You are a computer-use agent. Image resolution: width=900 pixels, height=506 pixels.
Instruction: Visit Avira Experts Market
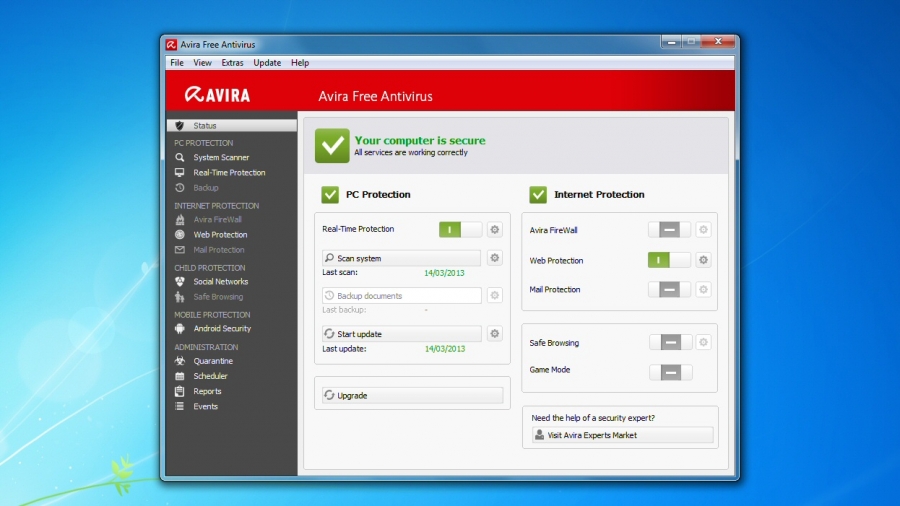pyautogui.click(x=622, y=435)
